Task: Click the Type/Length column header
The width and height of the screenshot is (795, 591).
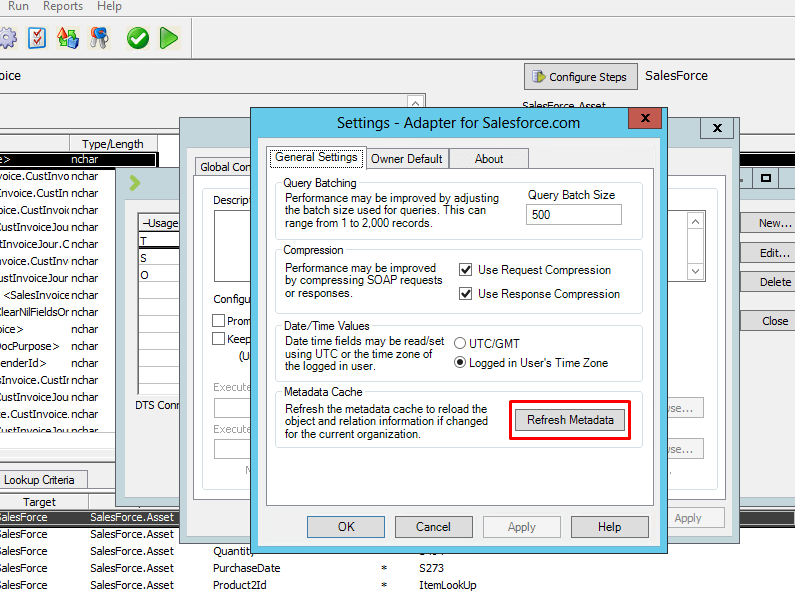Action: (113, 144)
